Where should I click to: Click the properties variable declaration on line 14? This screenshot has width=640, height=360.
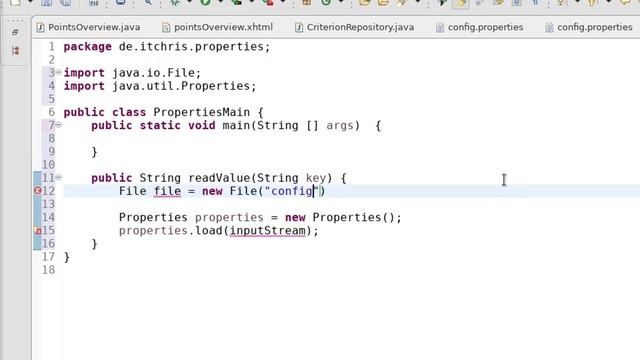click(x=229, y=218)
